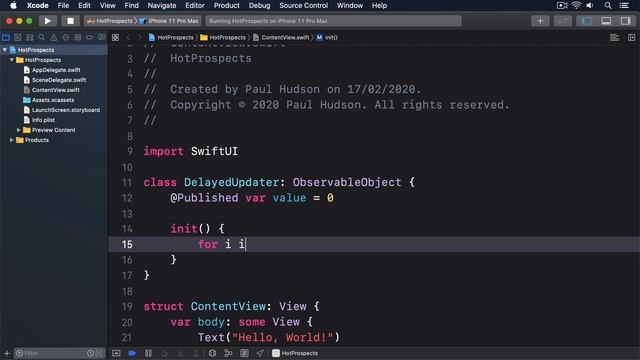Image resolution: width=640 pixels, height=360 pixels.
Task: Open the Issue navigator tab
Action: (54, 38)
